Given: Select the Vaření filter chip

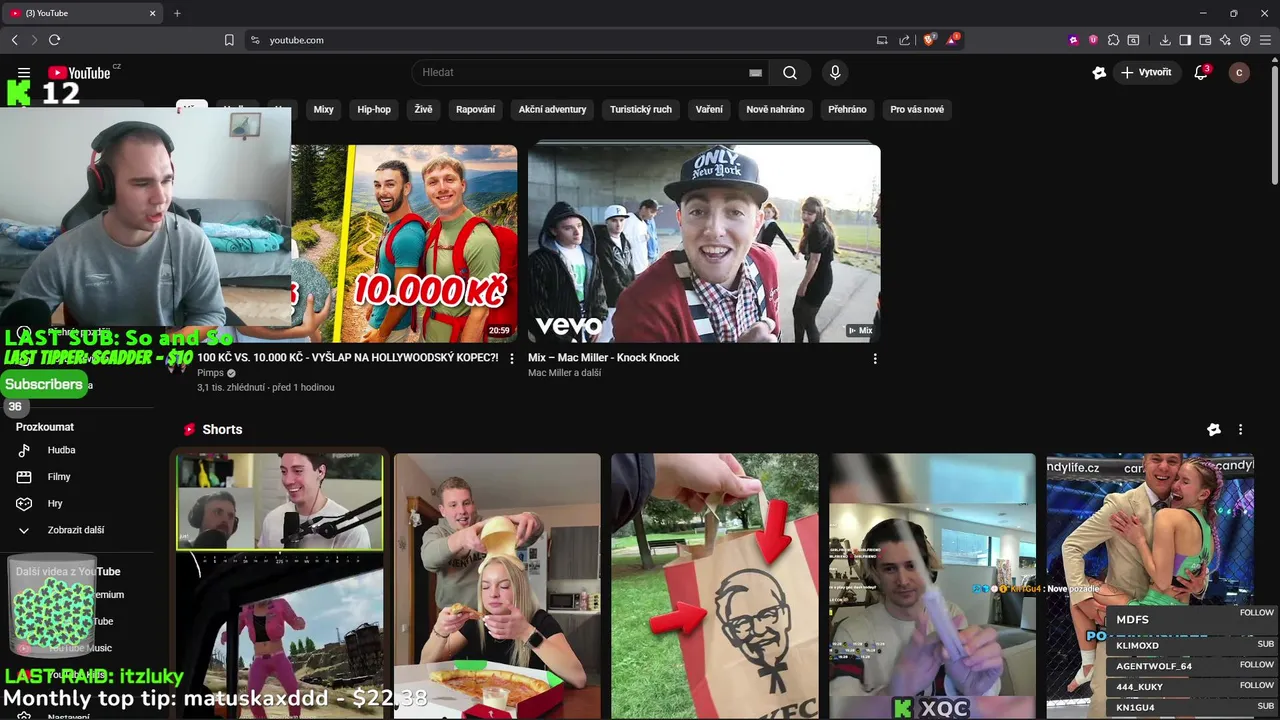Looking at the screenshot, I should pos(709,109).
